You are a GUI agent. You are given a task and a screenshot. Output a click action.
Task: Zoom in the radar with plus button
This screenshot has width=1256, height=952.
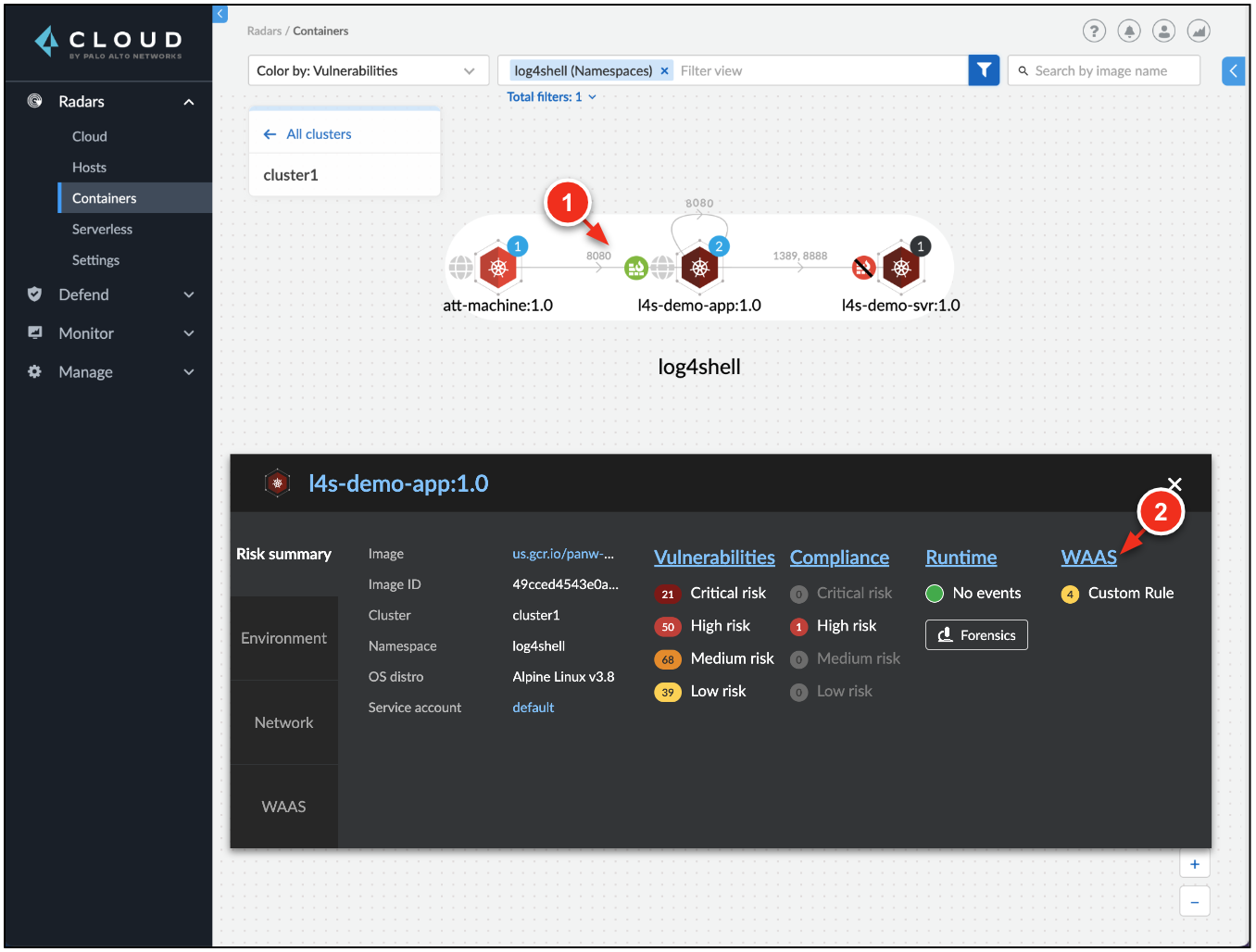[1195, 864]
